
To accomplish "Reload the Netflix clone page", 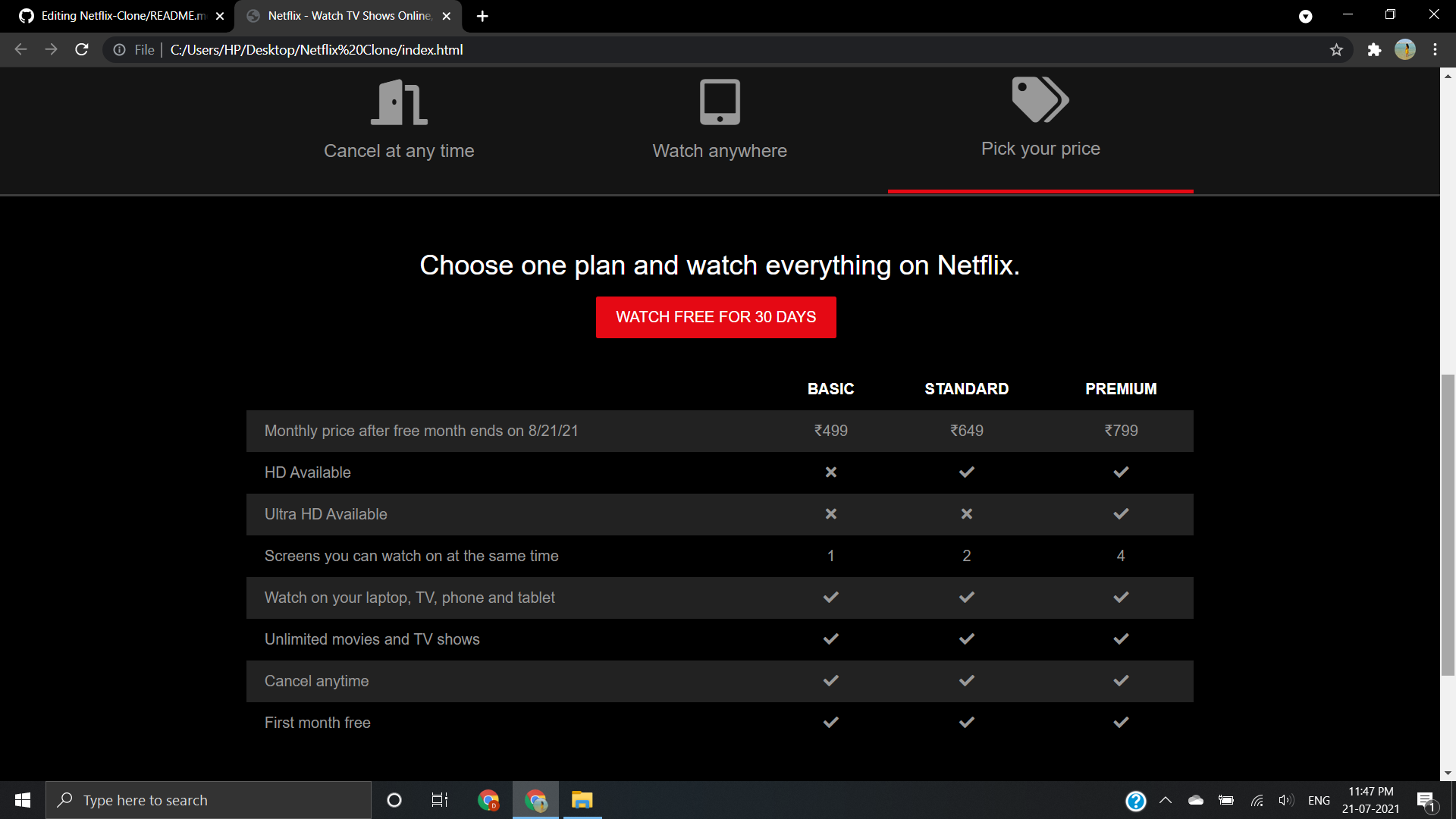I will click(x=81, y=50).
